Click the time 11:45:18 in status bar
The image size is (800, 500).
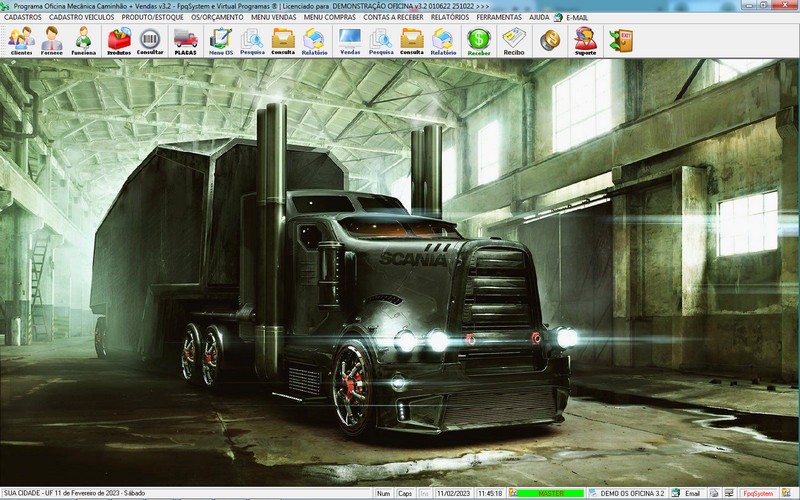489,493
